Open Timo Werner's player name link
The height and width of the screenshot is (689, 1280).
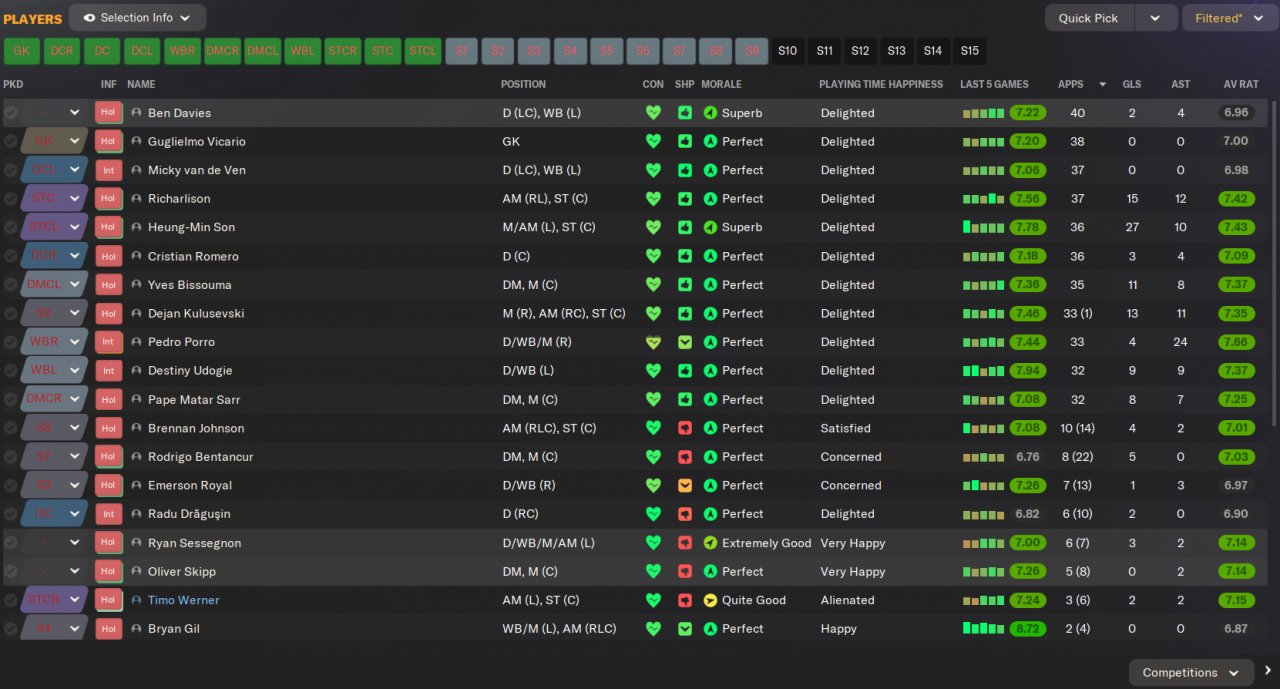click(x=183, y=600)
